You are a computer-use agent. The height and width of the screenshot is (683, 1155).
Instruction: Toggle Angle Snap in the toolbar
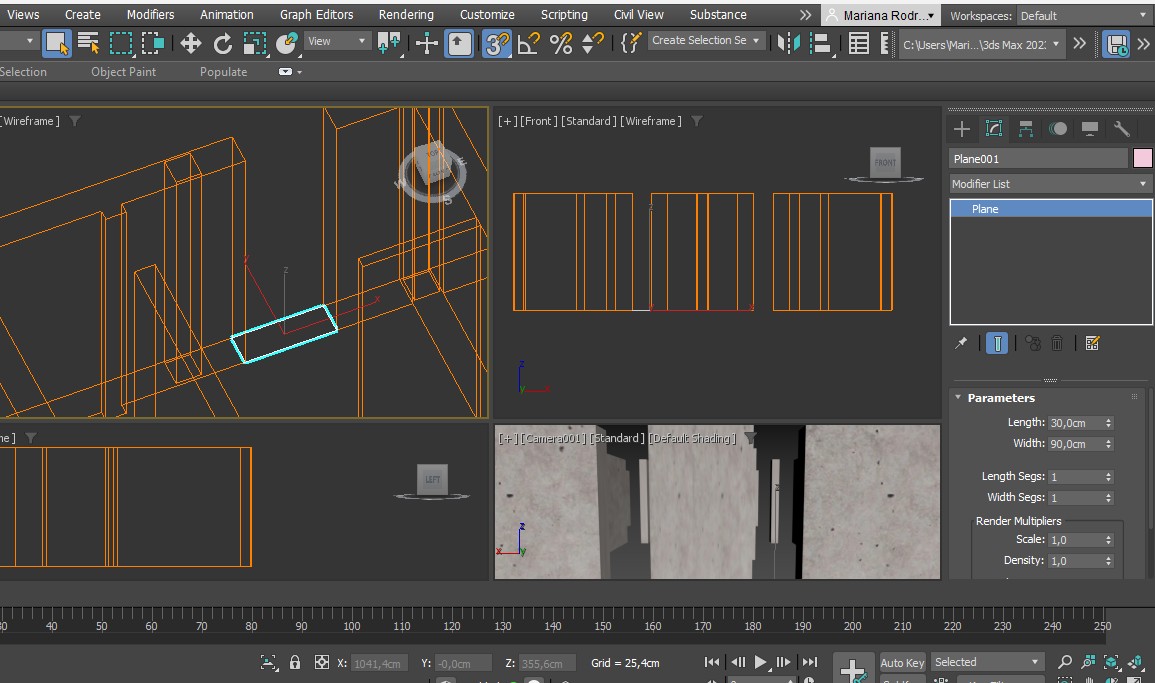point(529,43)
